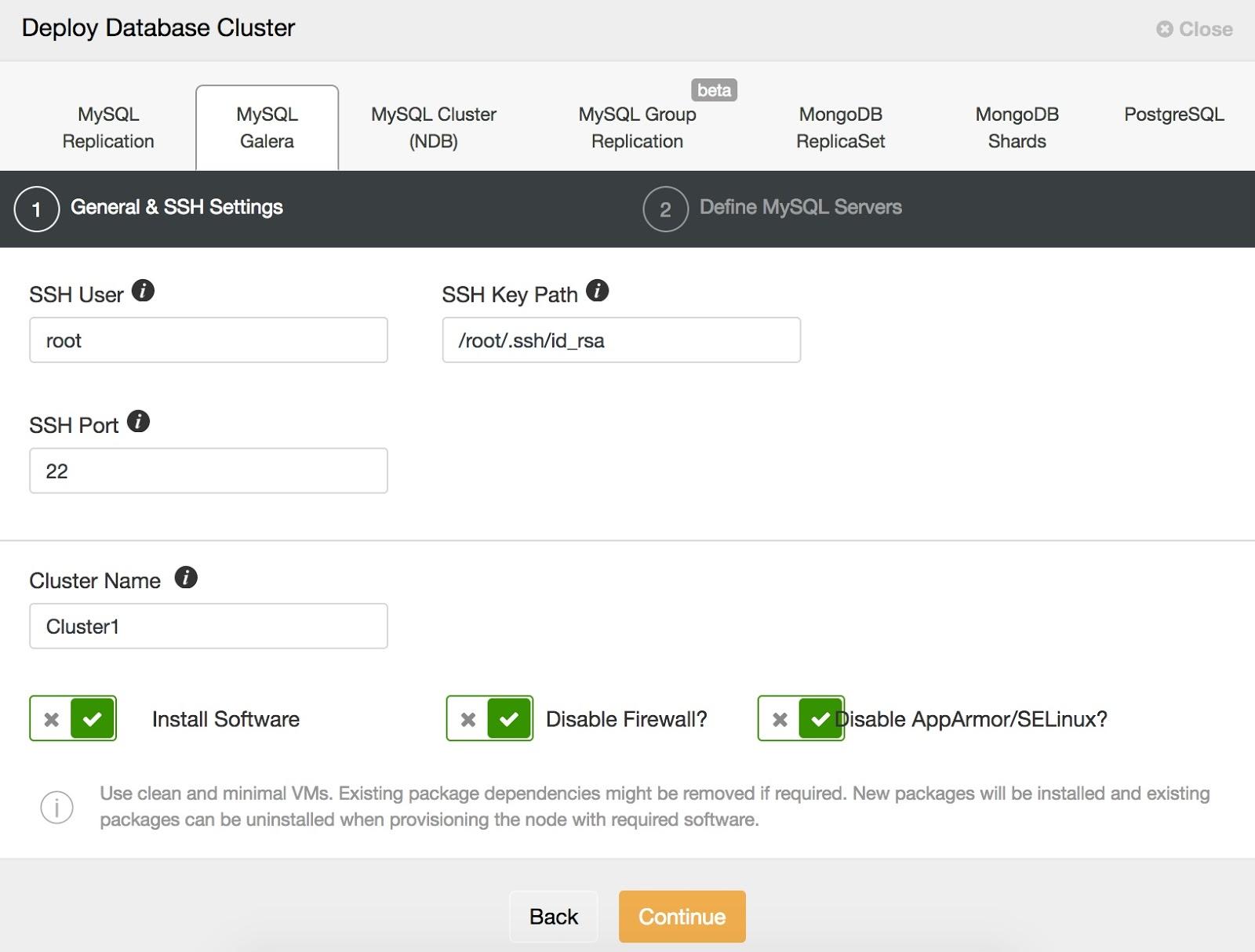Select the MySQL Galera tab
This screenshot has height=952, width=1255.
pyautogui.click(x=267, y=128)
